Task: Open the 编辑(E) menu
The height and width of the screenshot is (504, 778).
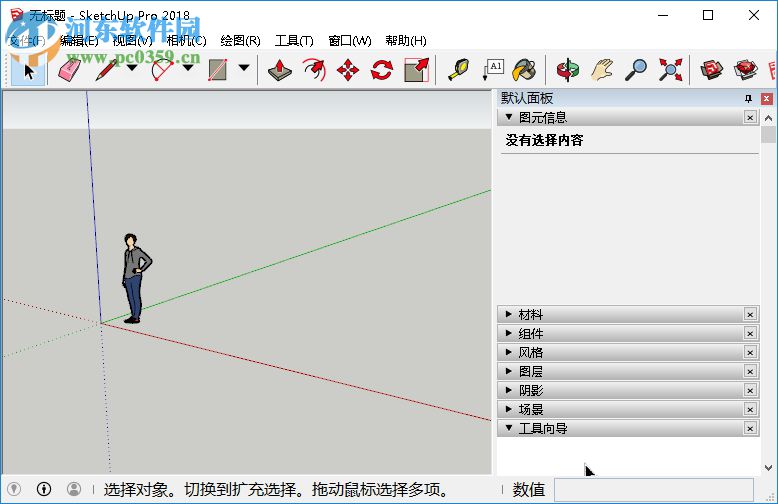Action: [x=79, y=41]
